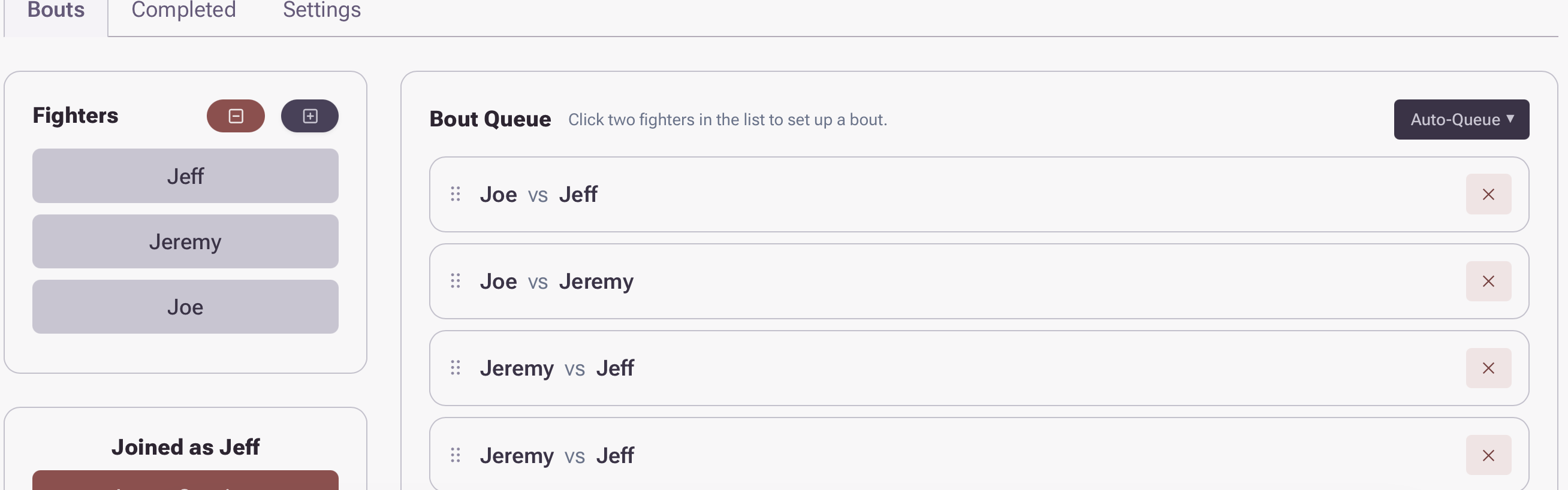Click the red button under Joined as Jeff
Image resolution: width=1568 pixels, height=490 pixels.
(185, 482)
